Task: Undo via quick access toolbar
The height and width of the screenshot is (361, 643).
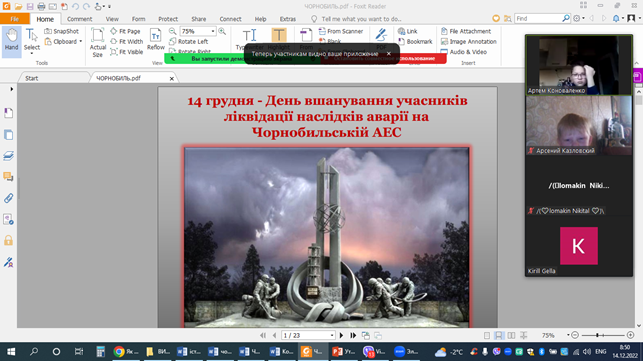Action: coord(75,6)
